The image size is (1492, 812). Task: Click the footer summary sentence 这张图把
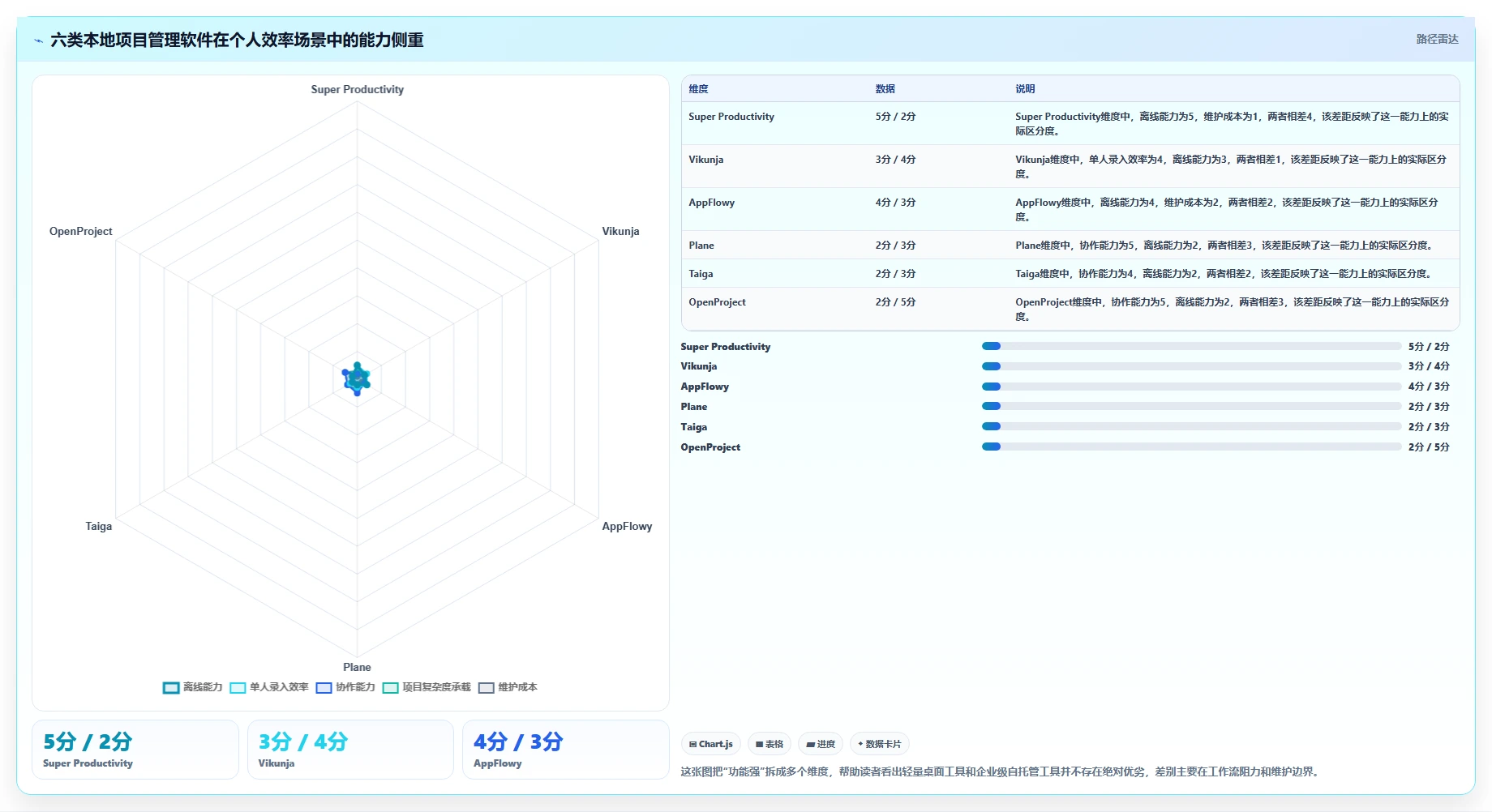pyautogui.click(x=1002, y=771)
